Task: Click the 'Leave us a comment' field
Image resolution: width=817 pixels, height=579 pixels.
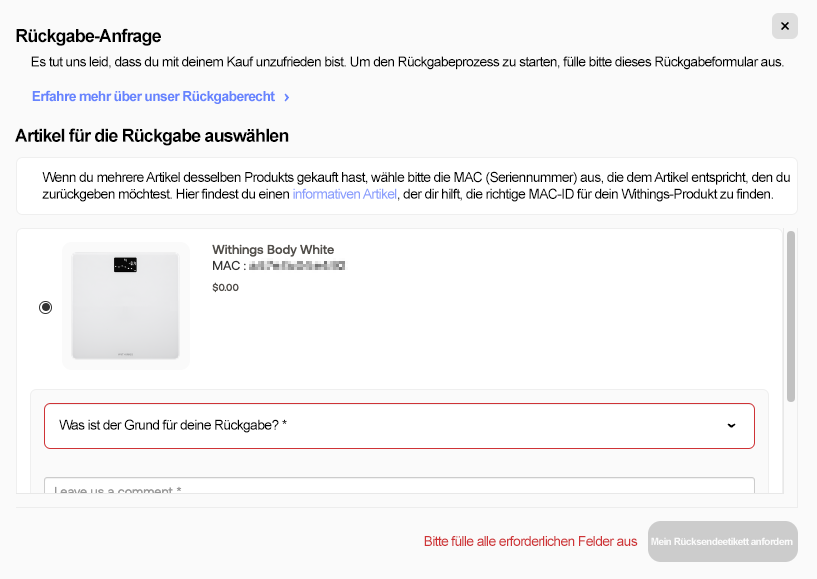Action: coord(399,486)
